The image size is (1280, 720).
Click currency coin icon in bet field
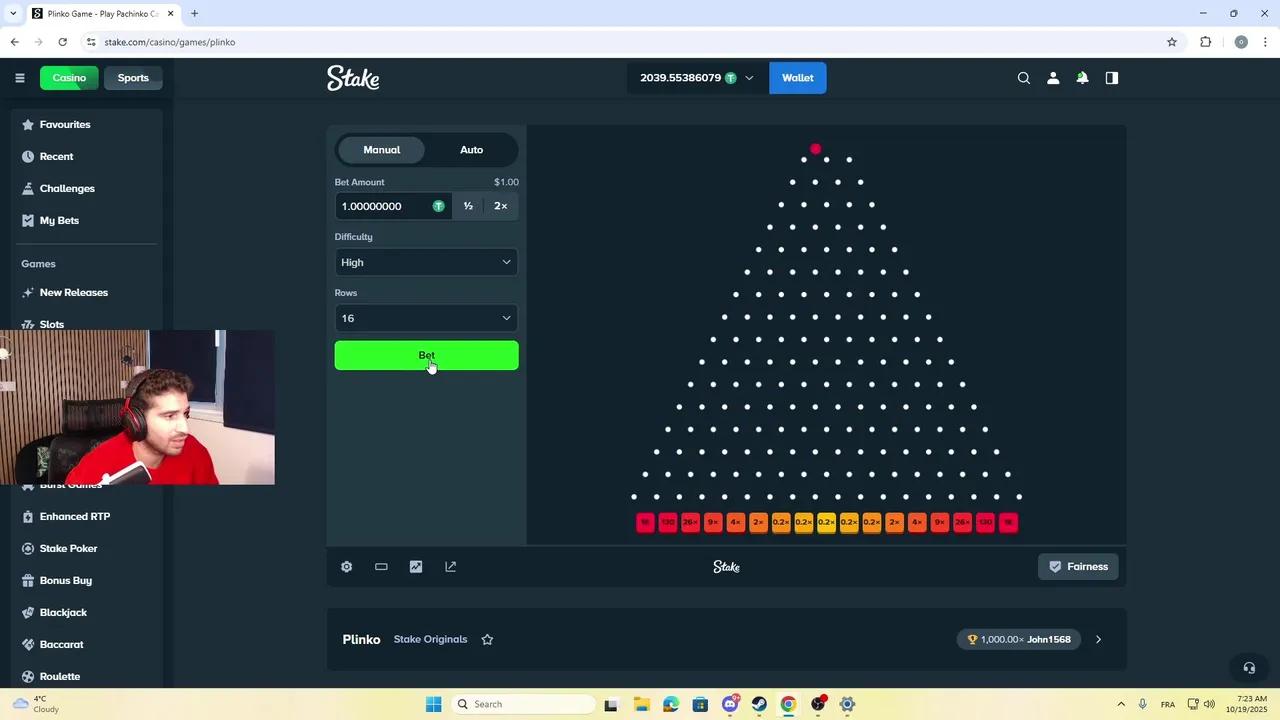pyautogui.click(x=438, y=206)
